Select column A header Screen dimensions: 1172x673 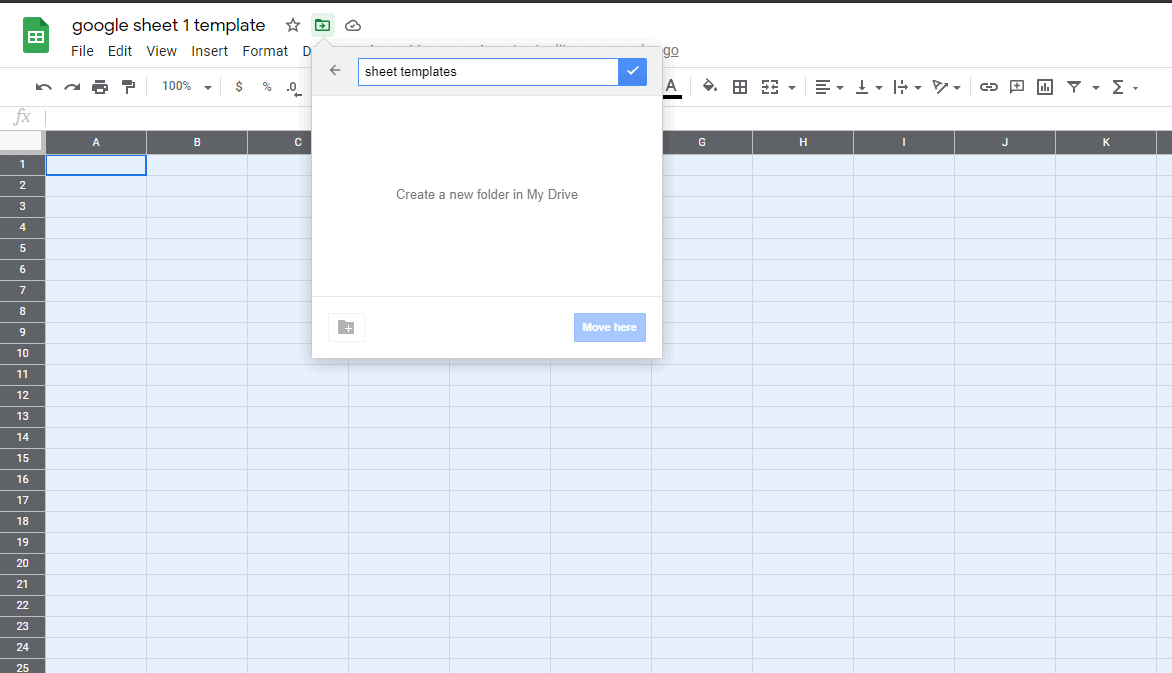pyautogui.click(x=96, y=142)
